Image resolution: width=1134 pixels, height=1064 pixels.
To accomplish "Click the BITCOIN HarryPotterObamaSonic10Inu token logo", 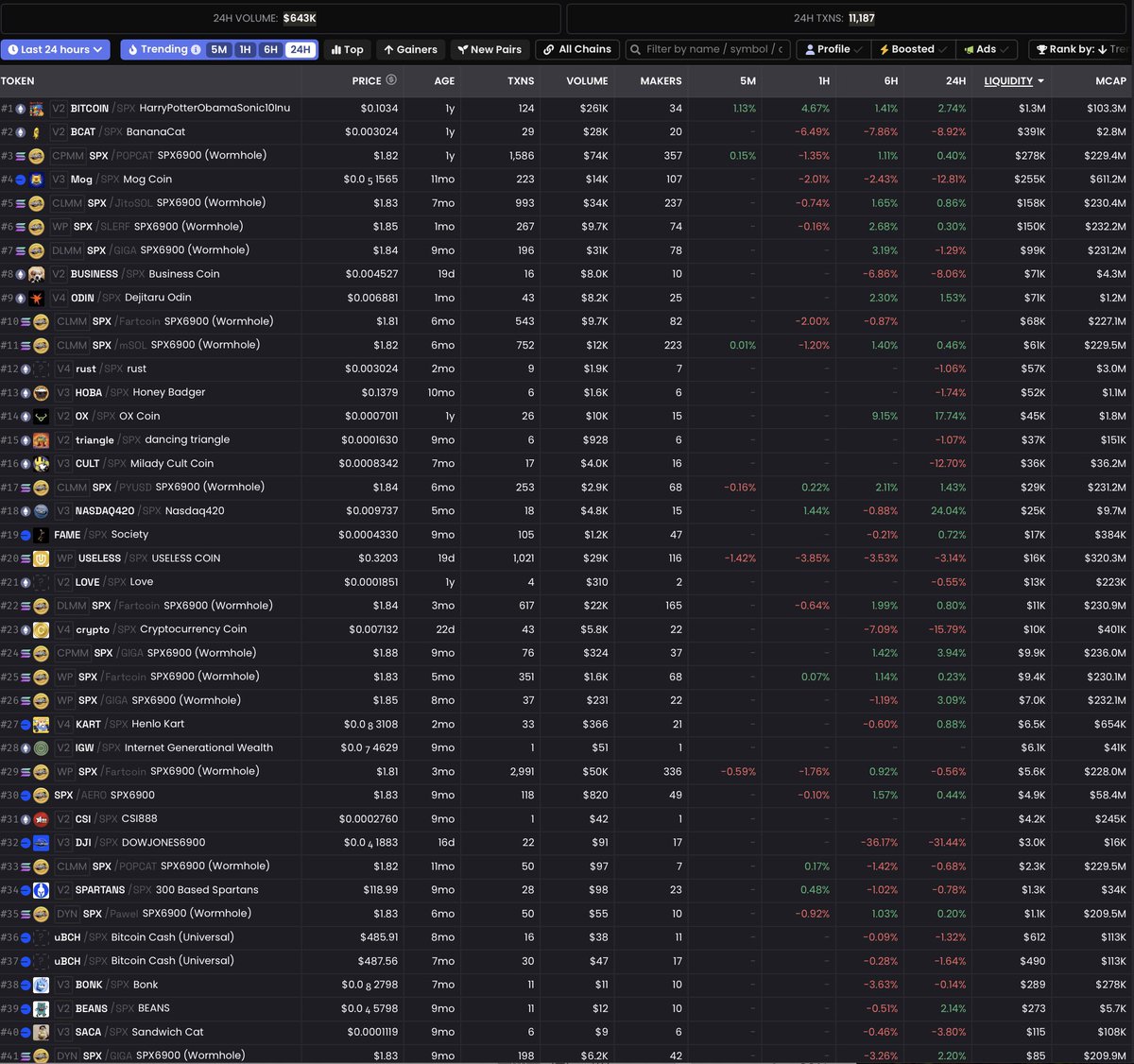I will click(37, 109).
